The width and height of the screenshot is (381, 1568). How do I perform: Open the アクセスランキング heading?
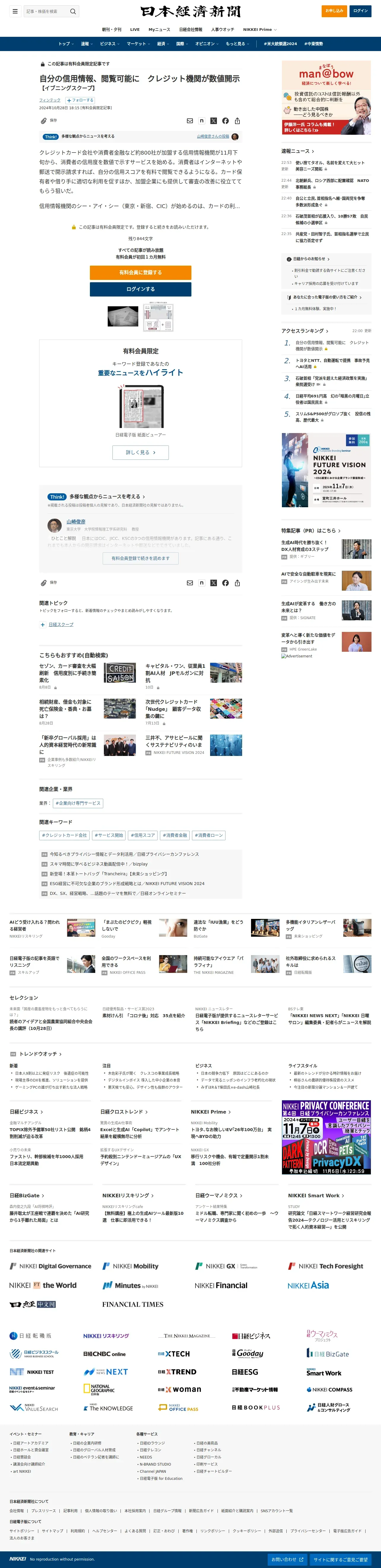(305, 331)
